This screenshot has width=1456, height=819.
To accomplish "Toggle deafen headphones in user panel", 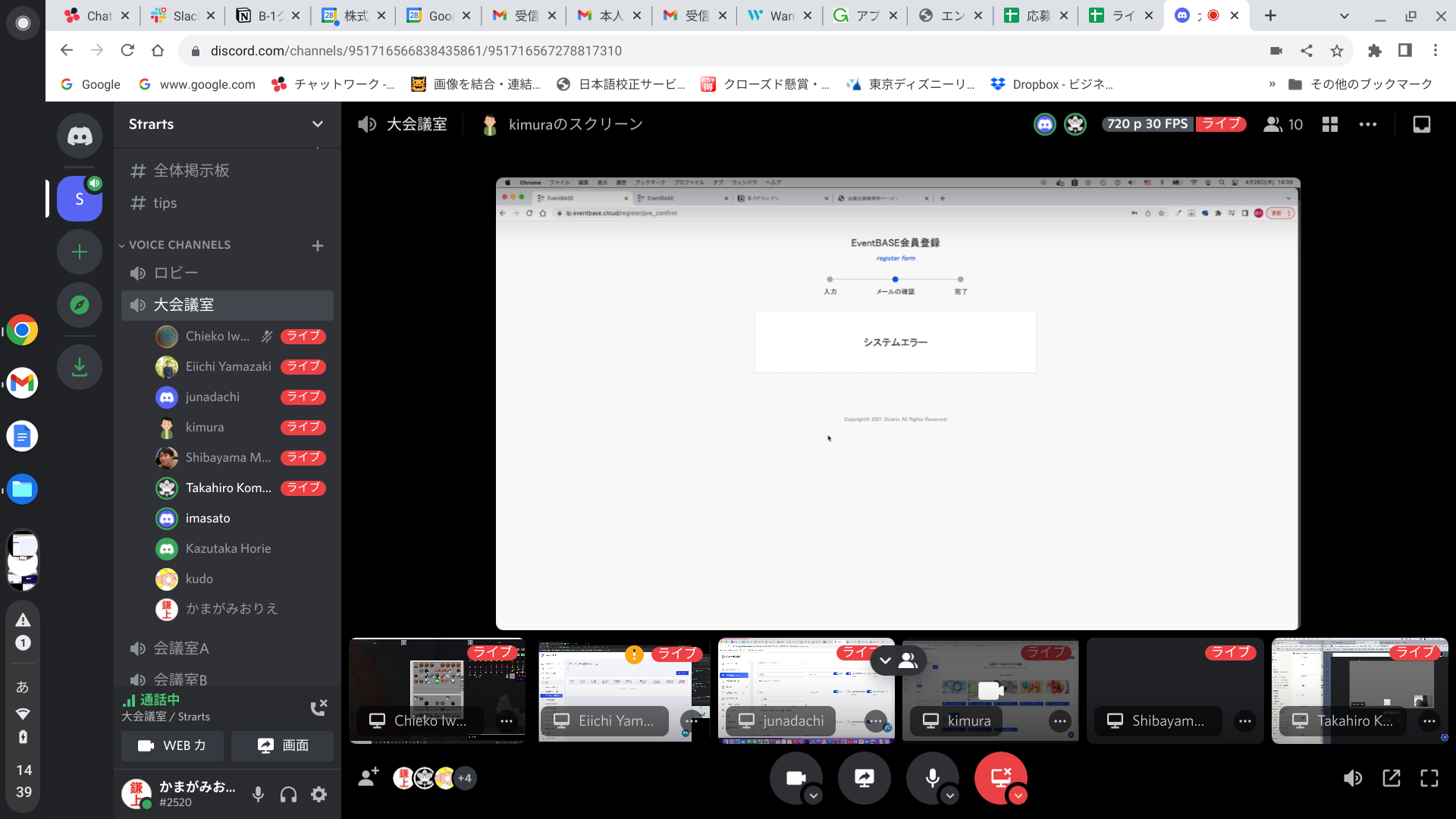I will 288,794.
